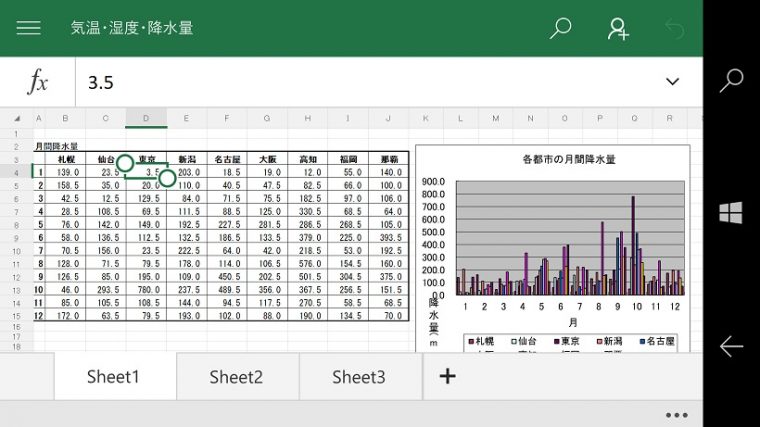Open the hamburger navigation menu
Image resolution: width=760 pixels, height=427 pixels.
(29, 28)
